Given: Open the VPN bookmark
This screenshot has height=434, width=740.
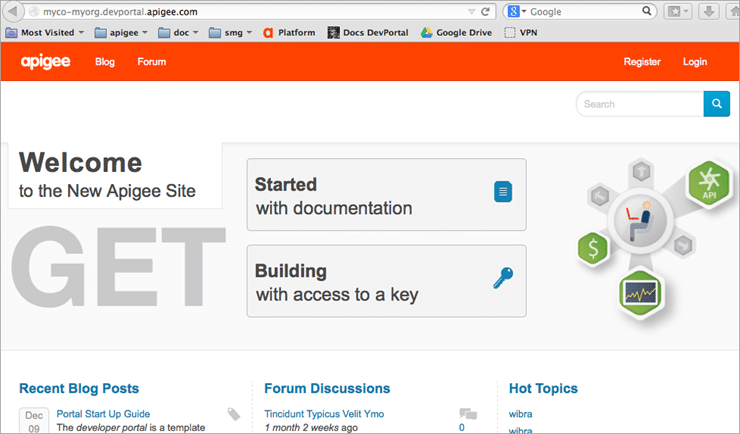Looking at the screenshot, I should (521, 33).
